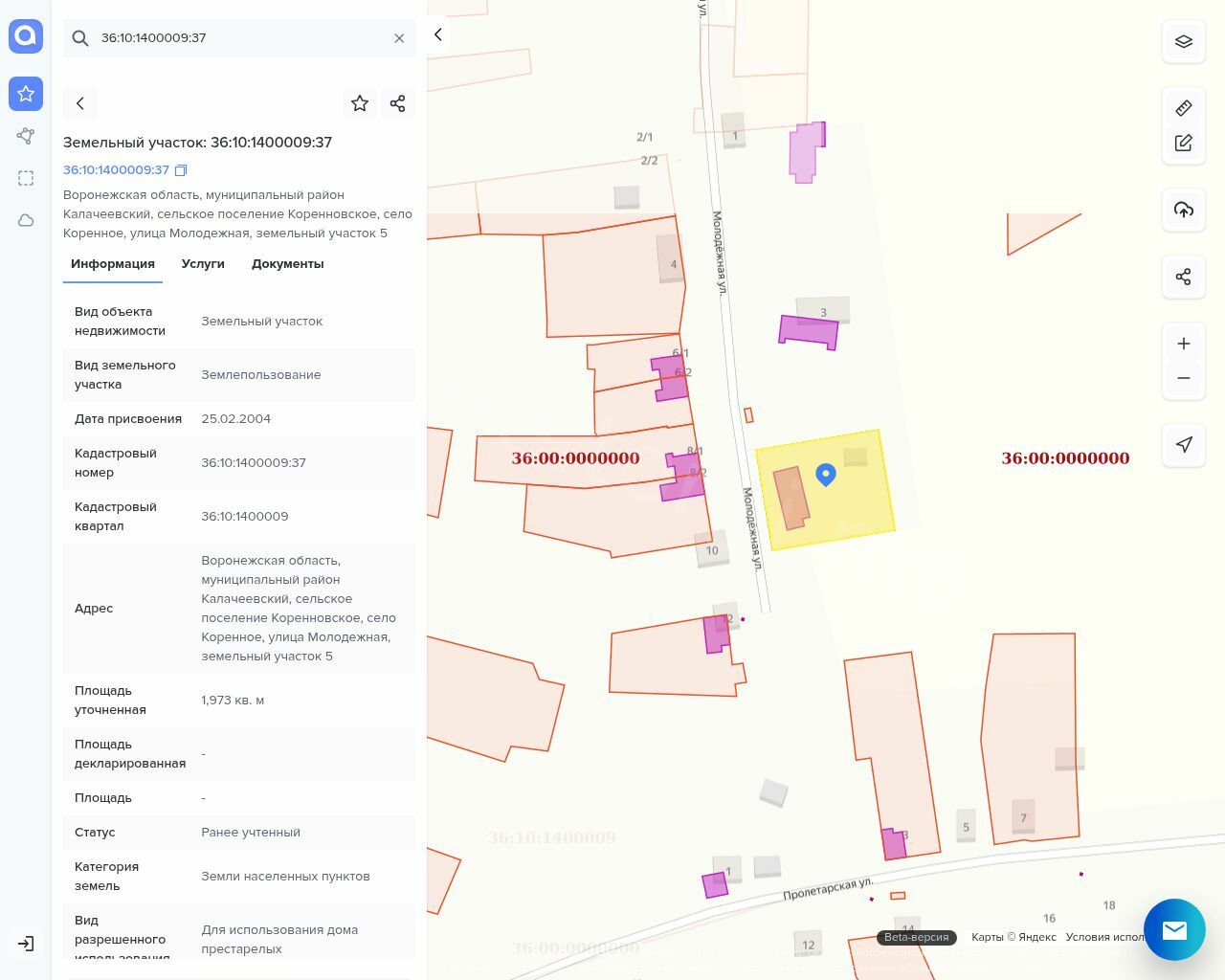Zoom out on the map
This screenshot has height=980, width=1225.
point(1184,378)
